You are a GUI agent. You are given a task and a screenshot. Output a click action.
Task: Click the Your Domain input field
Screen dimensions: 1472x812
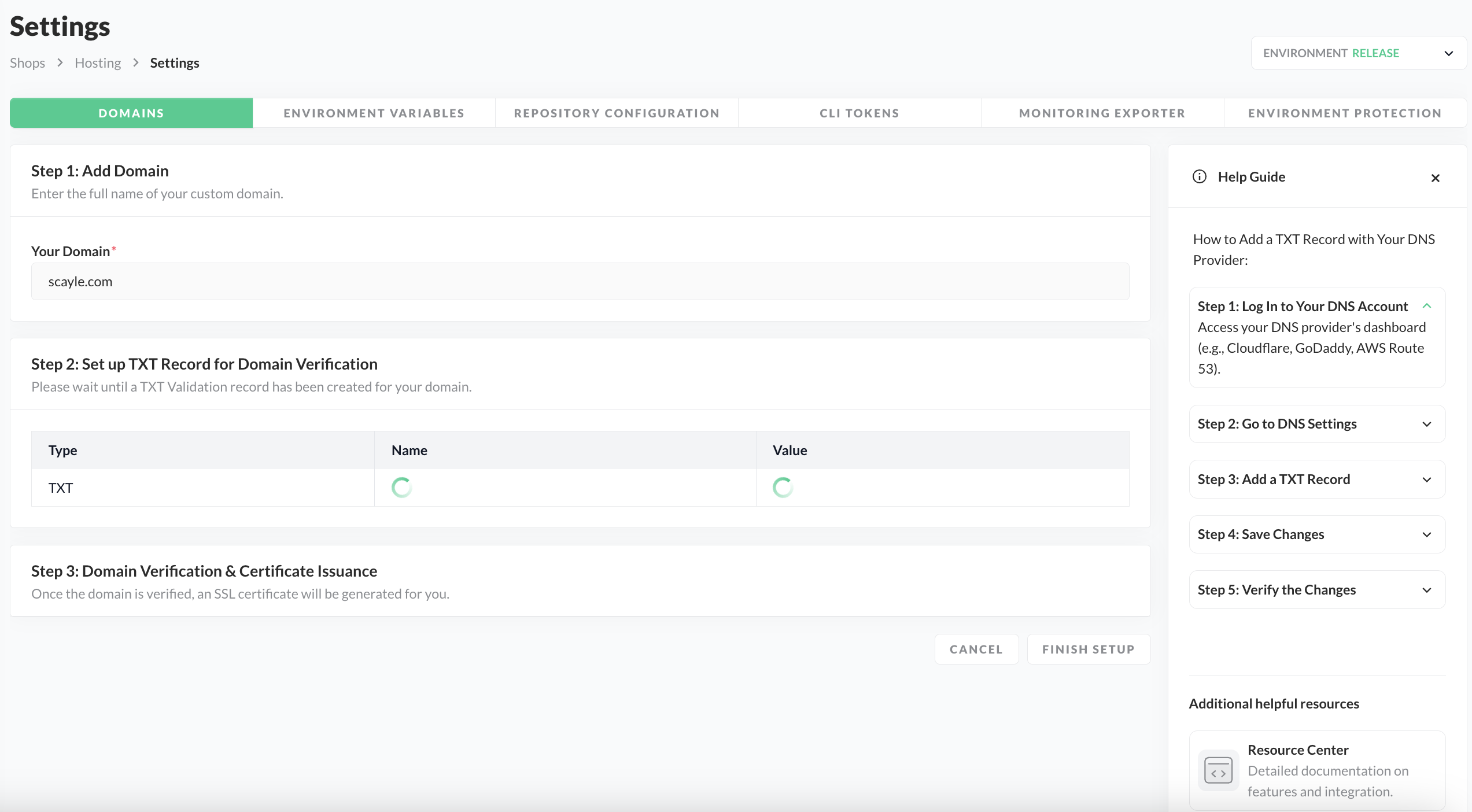580,282
